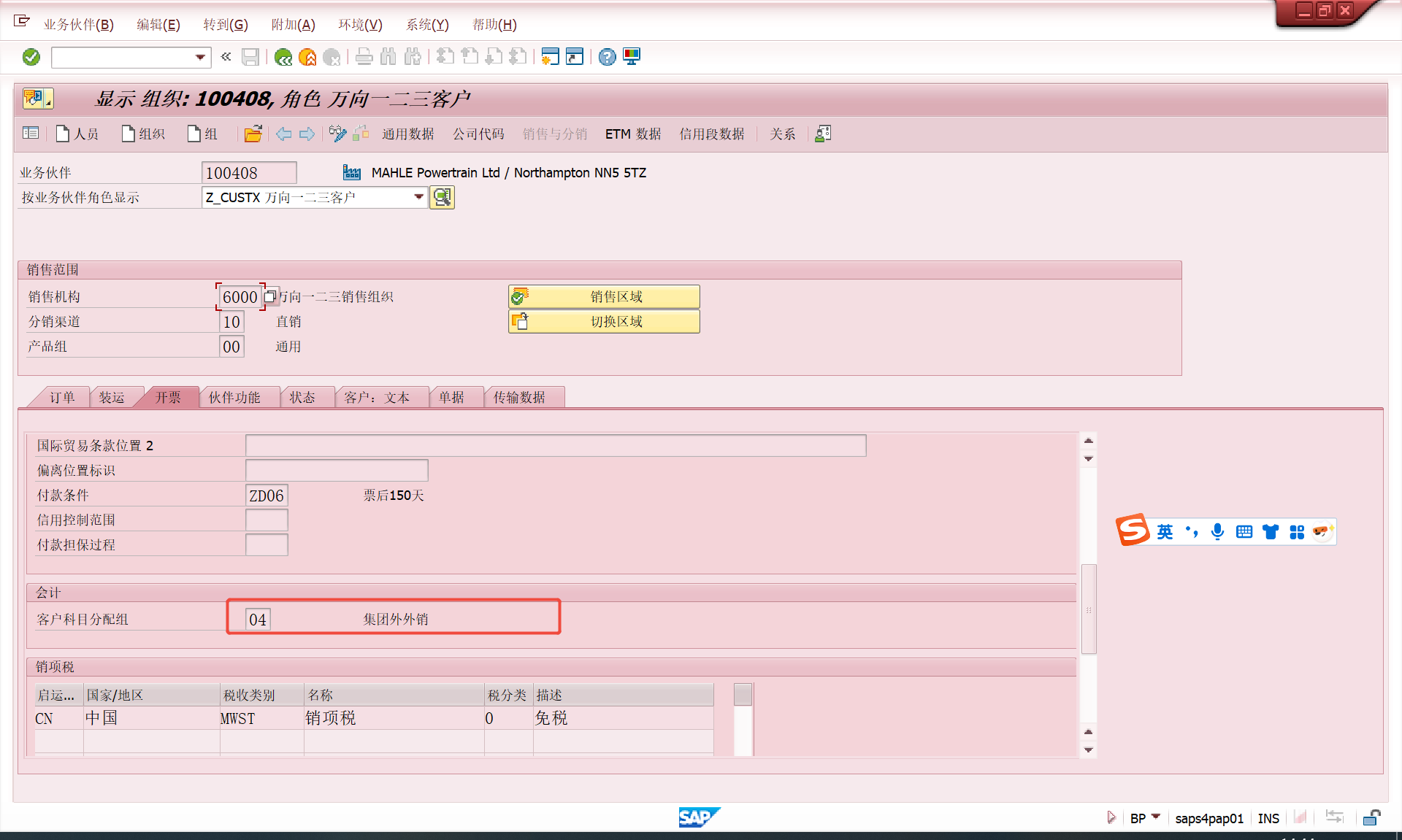Switch to the 伙伴功能 tab
This screenshot has width=1402, height=840.
click(x=234, y=397)
